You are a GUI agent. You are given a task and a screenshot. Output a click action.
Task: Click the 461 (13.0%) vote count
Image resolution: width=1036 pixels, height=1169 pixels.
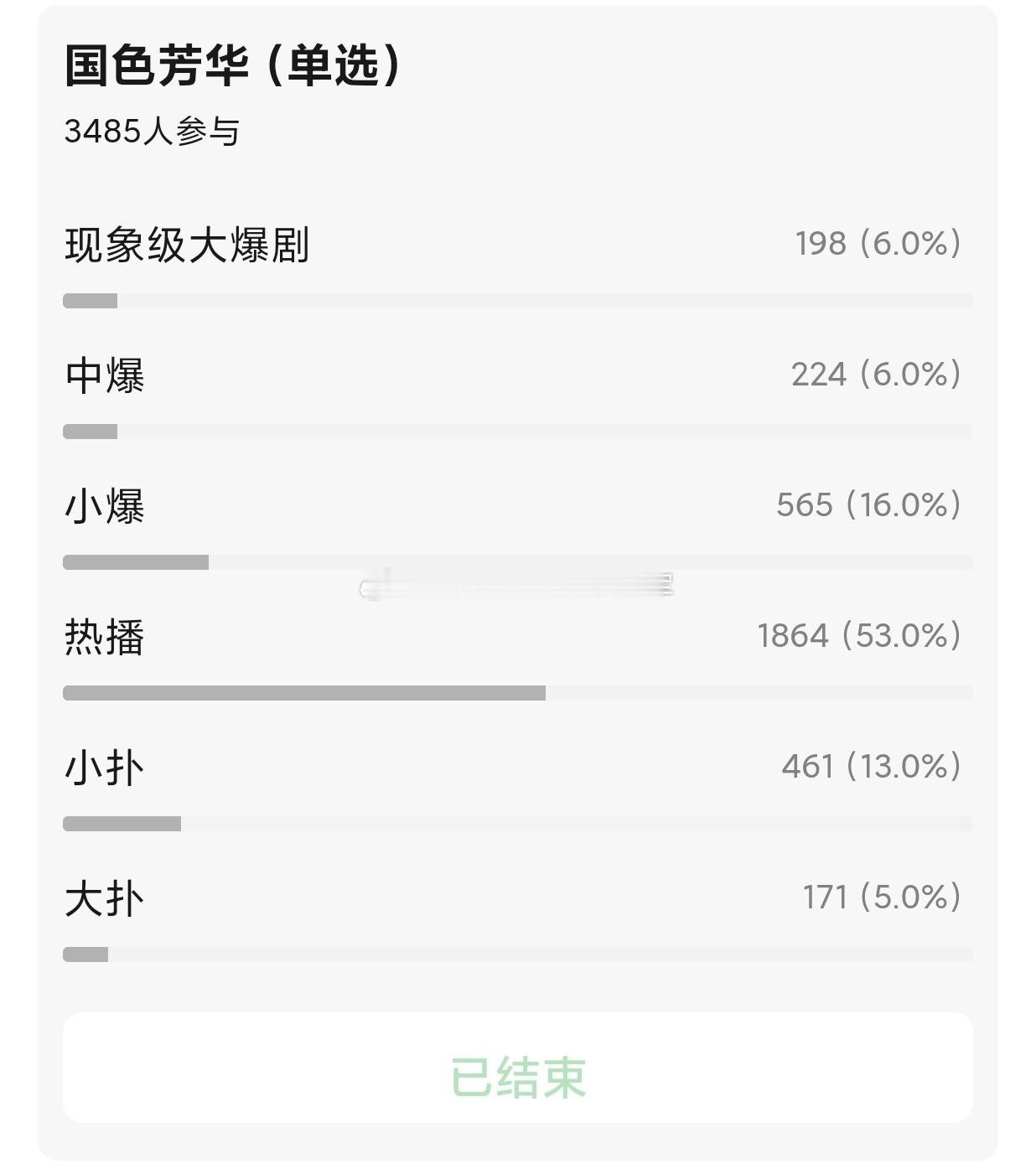point(872,767)
